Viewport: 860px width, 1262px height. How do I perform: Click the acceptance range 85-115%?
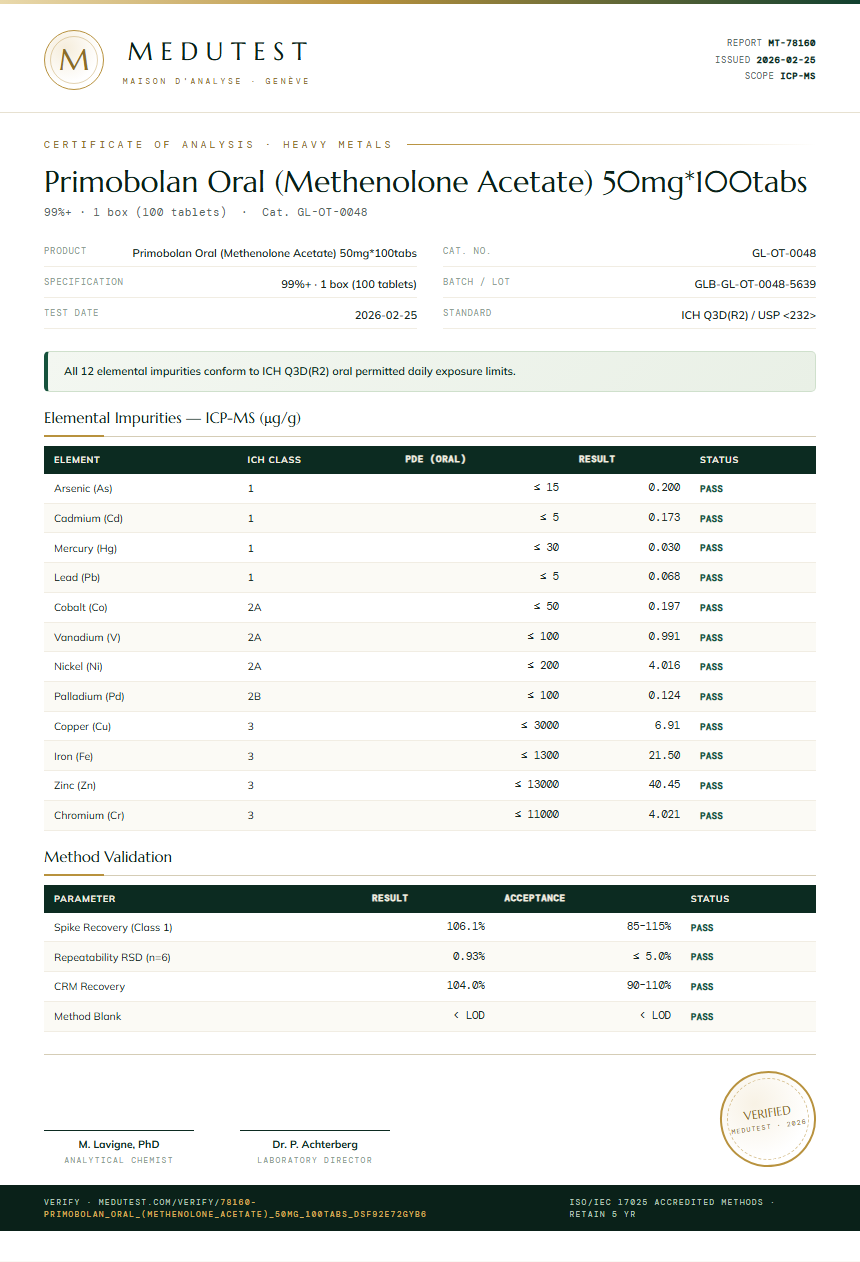[649, 926]
